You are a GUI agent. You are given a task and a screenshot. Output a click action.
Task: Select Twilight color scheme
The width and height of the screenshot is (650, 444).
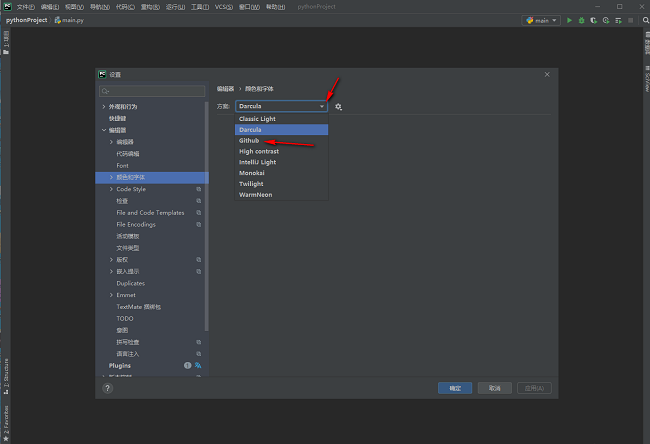click(x=281, y=184)
